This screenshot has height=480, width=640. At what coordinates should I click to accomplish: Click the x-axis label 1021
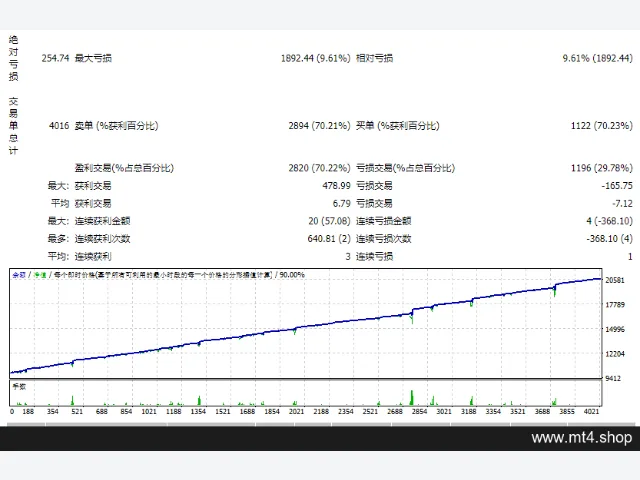point(149,411)
